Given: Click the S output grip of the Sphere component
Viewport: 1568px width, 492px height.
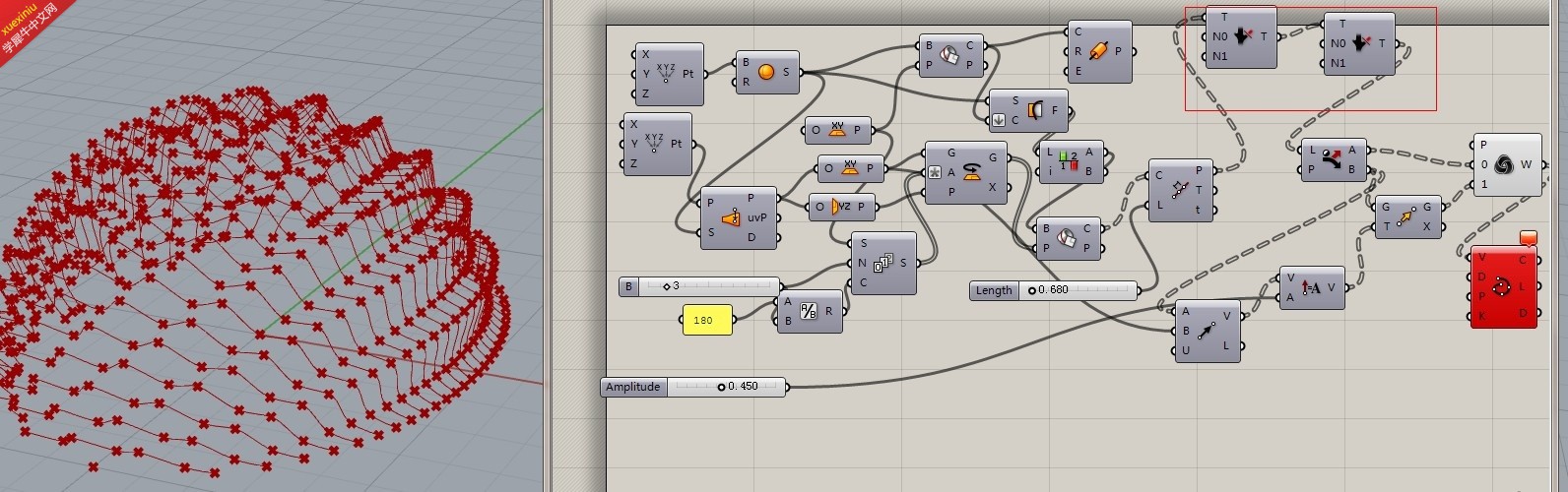Looking at the screenshot, I should point(800,72).
